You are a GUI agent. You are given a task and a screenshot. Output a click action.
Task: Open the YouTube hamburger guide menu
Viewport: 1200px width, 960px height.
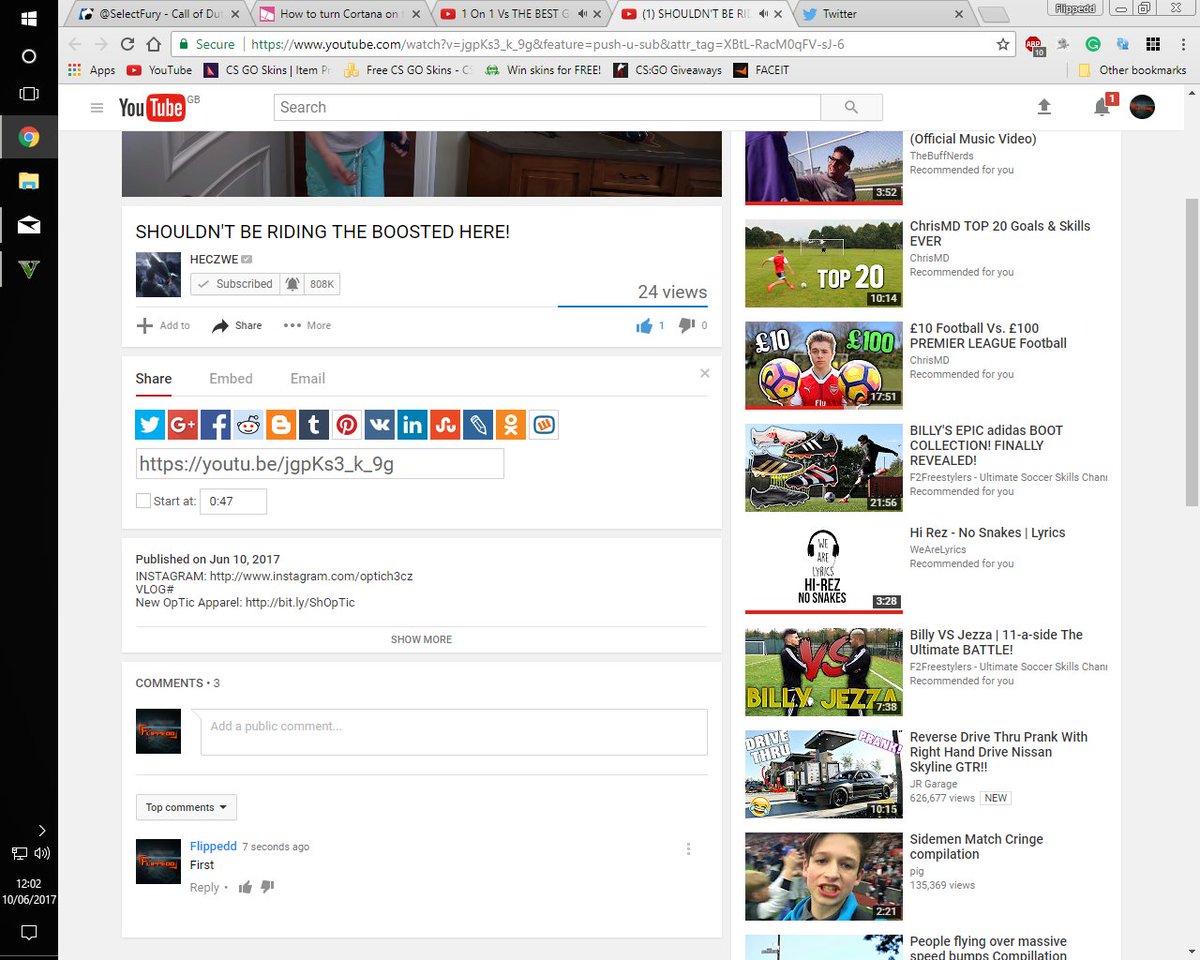[97, 108]
